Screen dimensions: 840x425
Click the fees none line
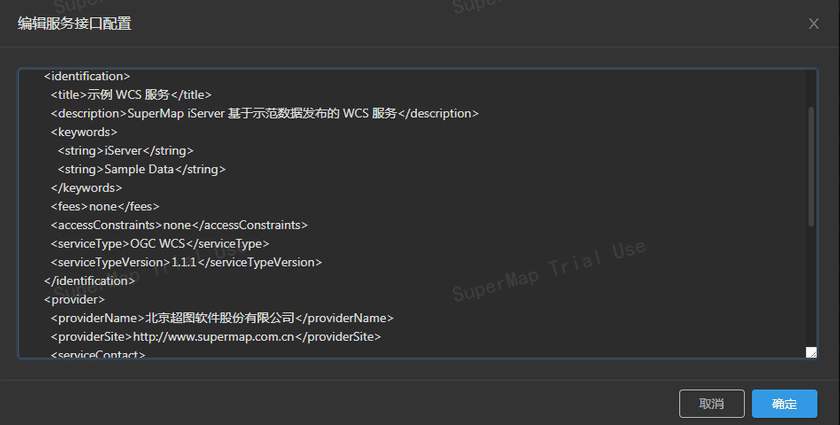[x=105, y=206]
